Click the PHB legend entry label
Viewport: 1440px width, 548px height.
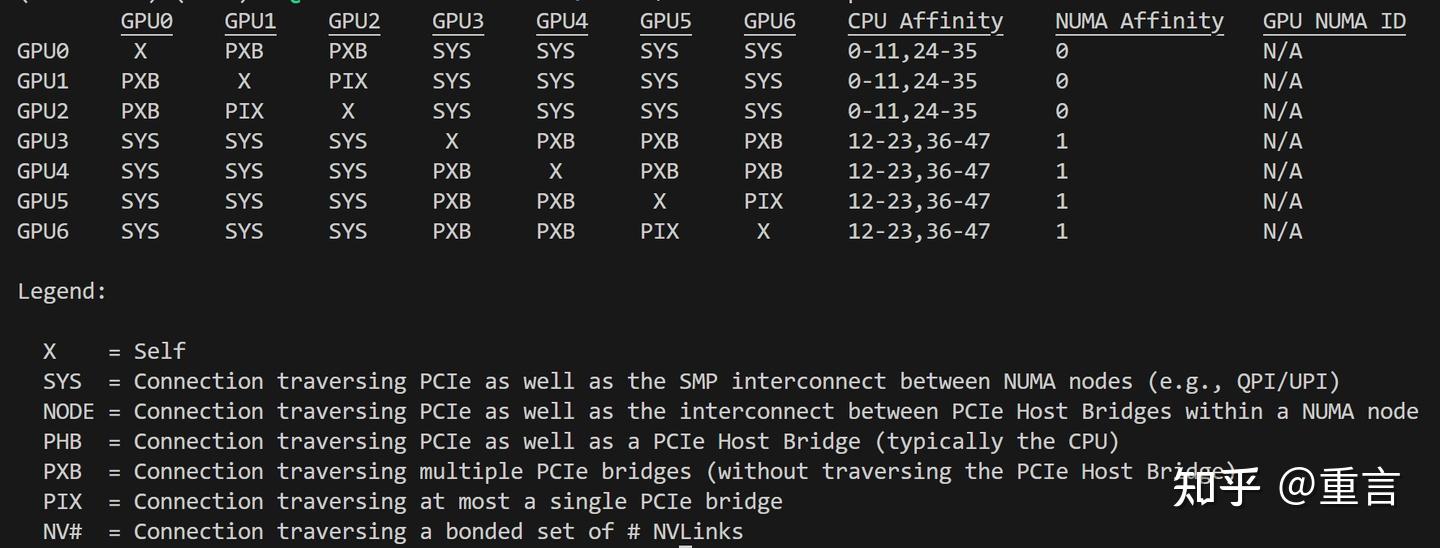coord(62,441)
